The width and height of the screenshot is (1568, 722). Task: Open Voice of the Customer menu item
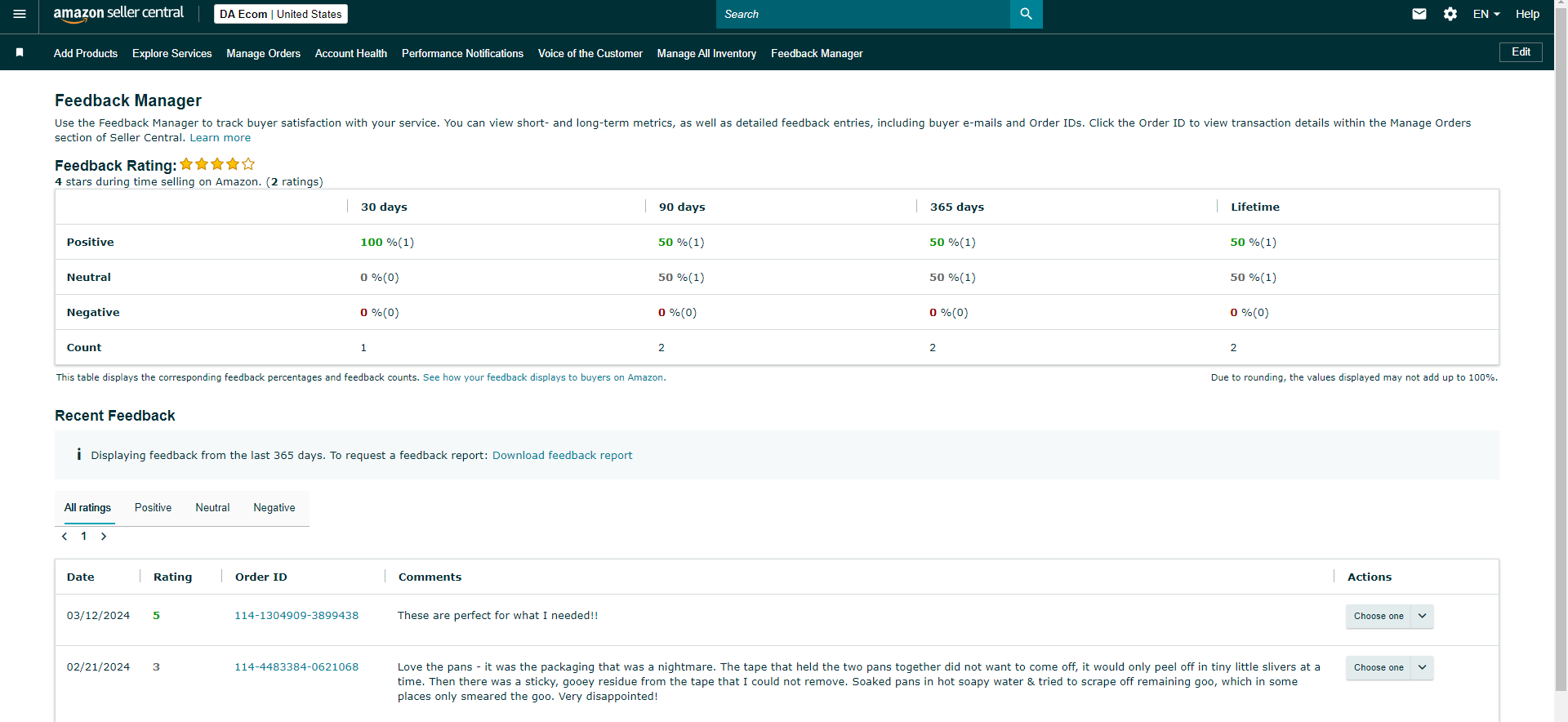pos(590,53)
